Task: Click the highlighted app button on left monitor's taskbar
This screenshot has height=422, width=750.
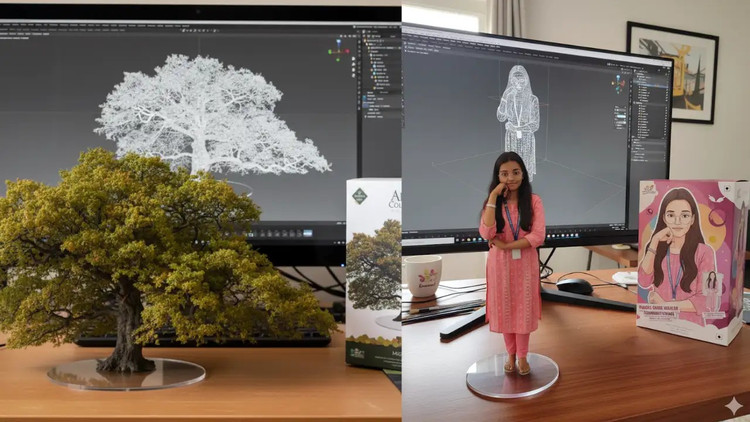Action: [x=308, y=233]
